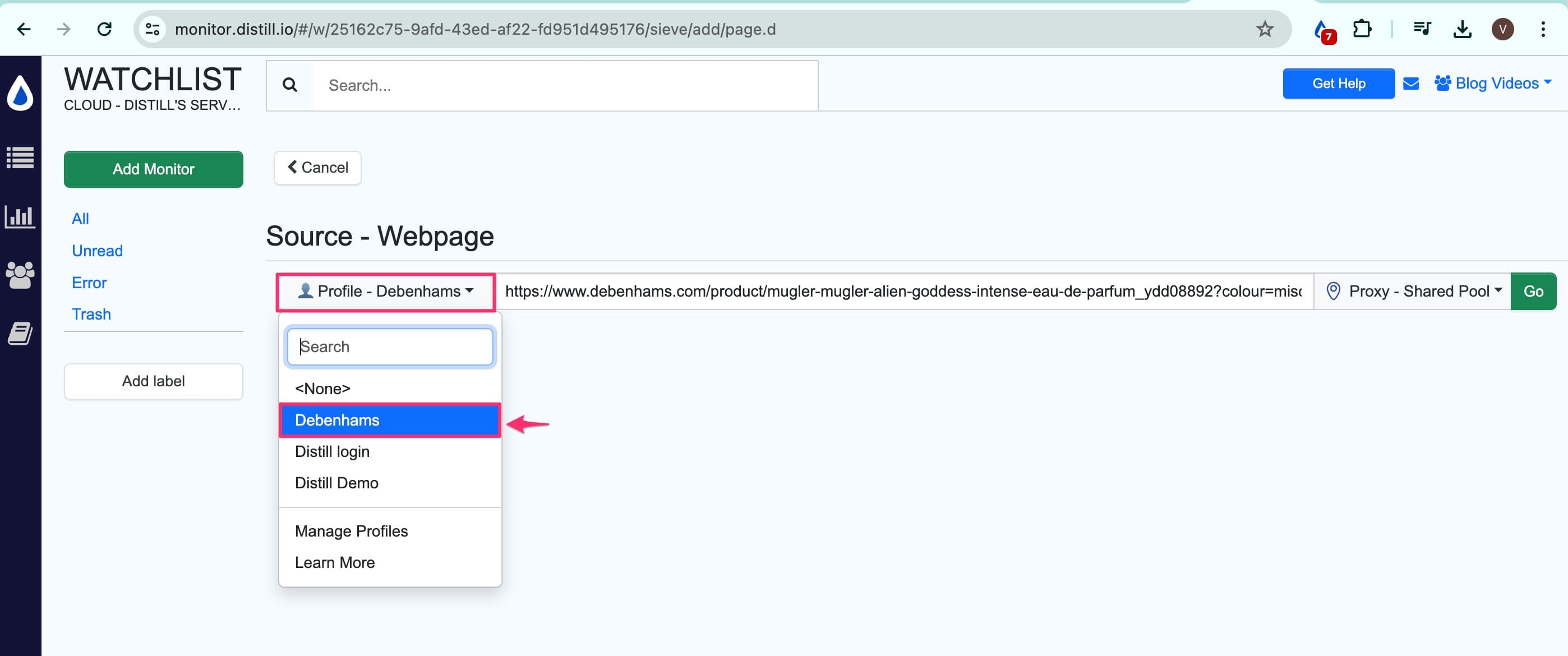
Task: Open the bar chart stats icon
Action: [20, 216]
